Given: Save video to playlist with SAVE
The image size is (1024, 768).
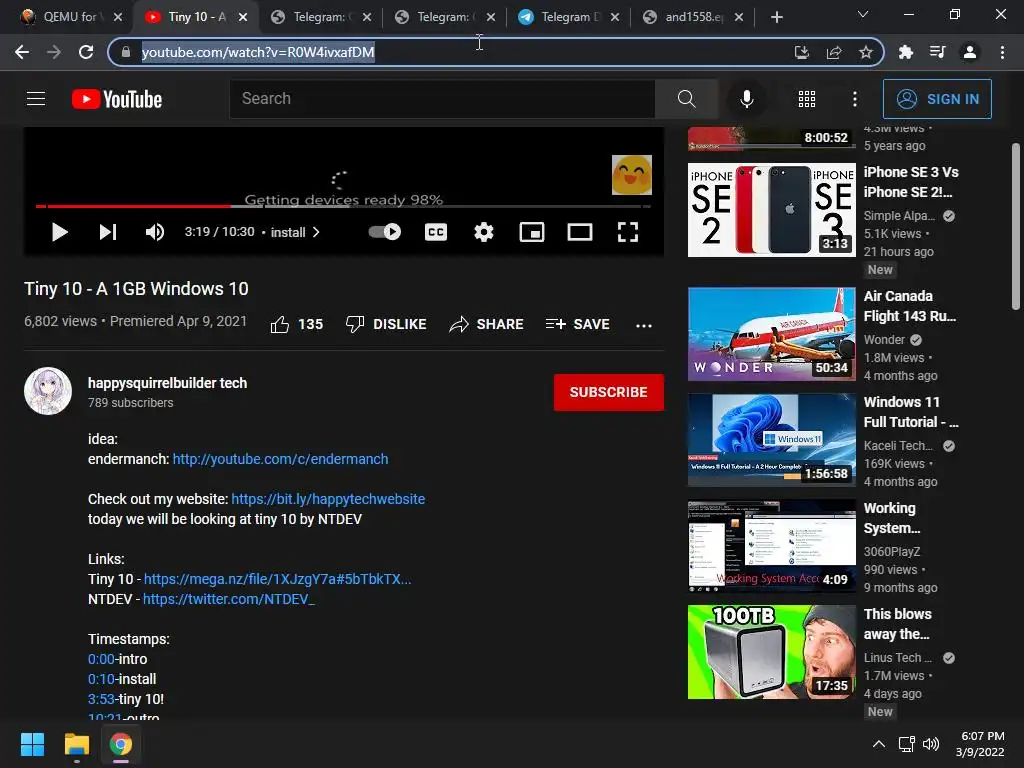Looking at the screenshot, I should coord(578,324).
